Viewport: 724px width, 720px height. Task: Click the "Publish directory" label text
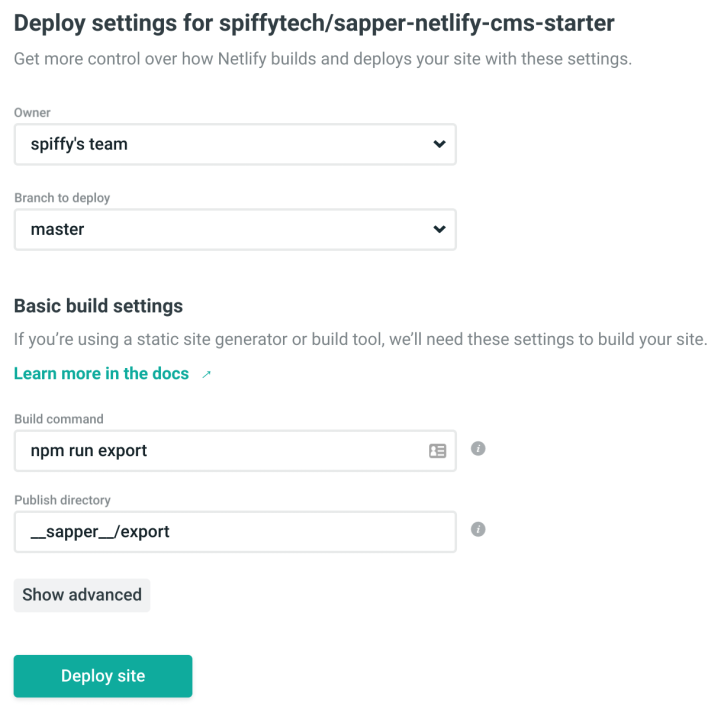tap(62, 500)
